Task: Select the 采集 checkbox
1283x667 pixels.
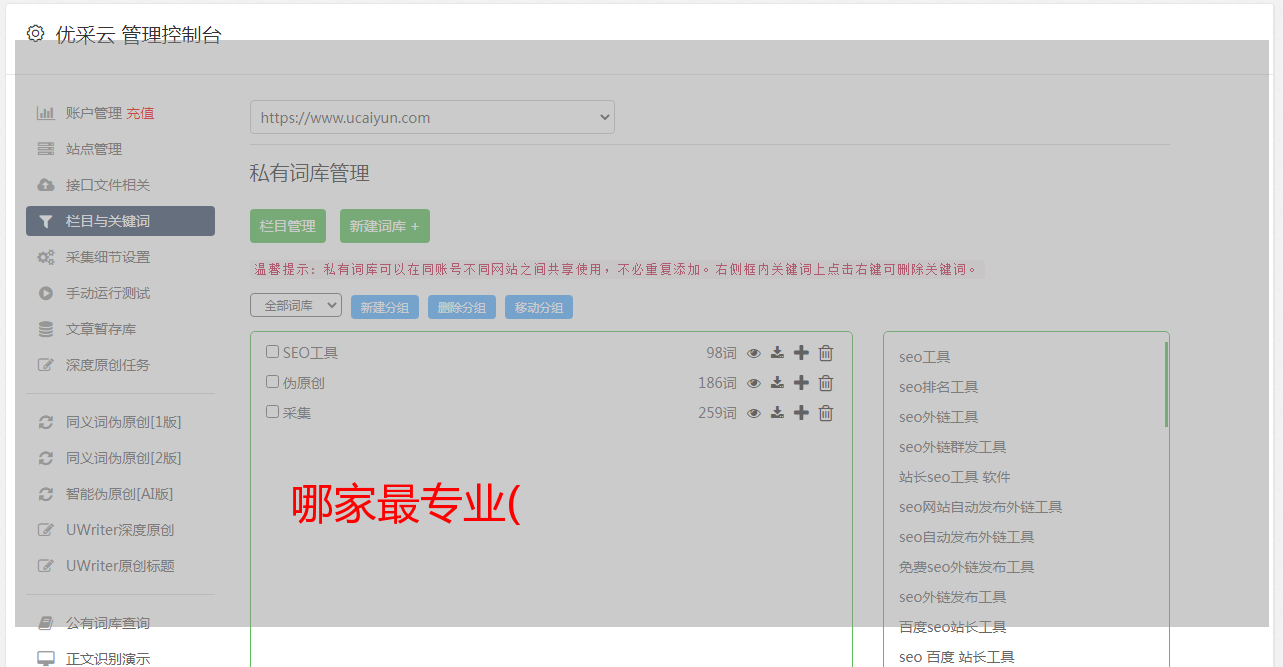Action: coord(272,412)
